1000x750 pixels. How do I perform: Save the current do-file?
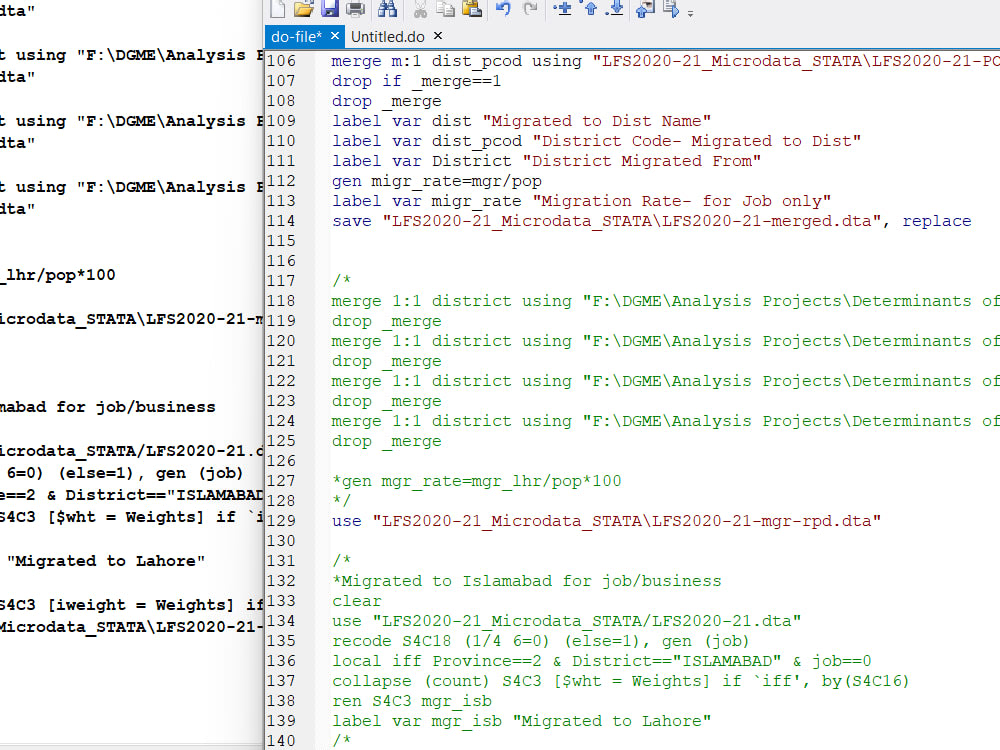[x=332, y=11]
